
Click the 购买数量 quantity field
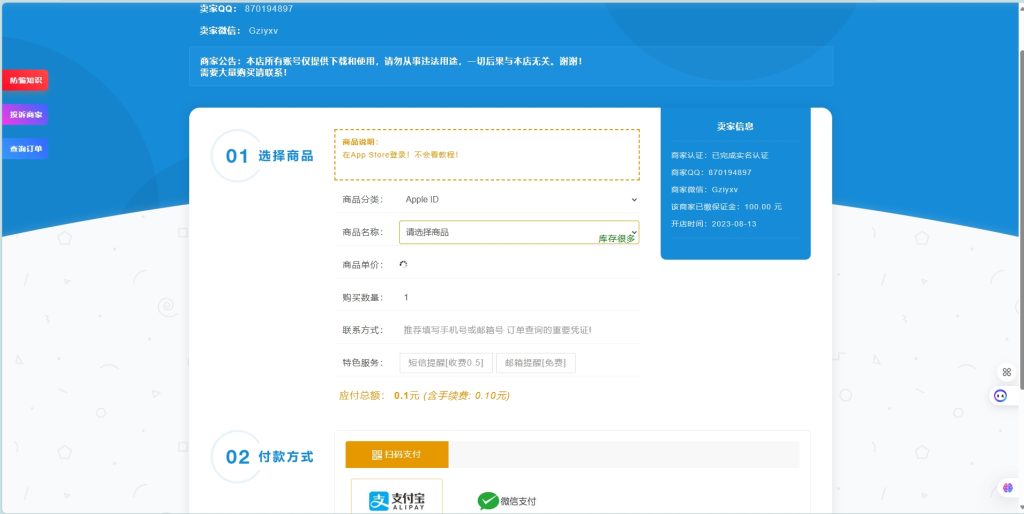519,297
